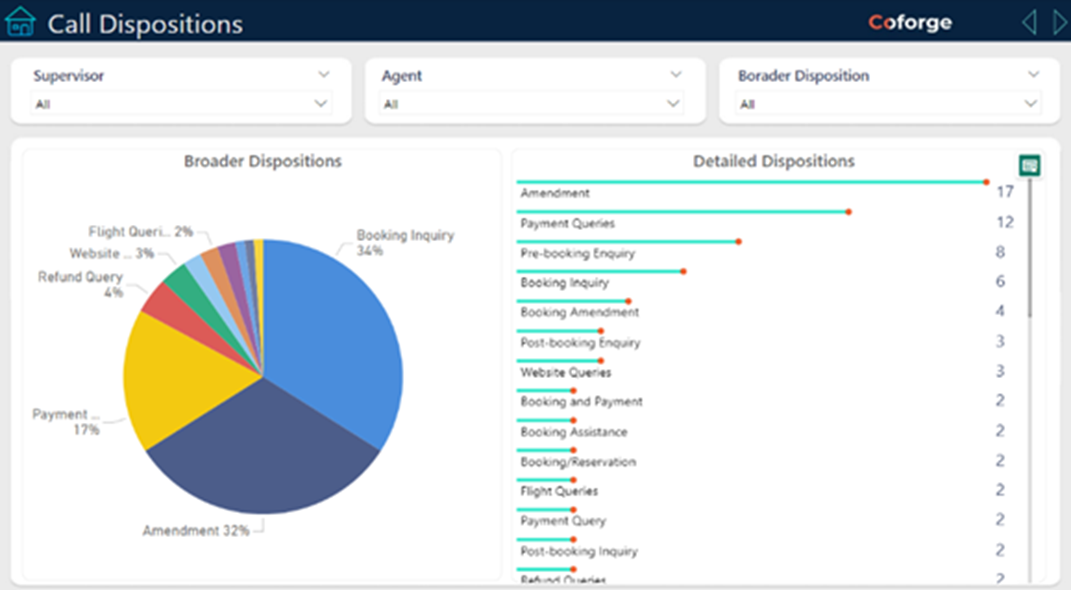Go to next page with right arrow
1071x590 pixels.
[1059, 22]
